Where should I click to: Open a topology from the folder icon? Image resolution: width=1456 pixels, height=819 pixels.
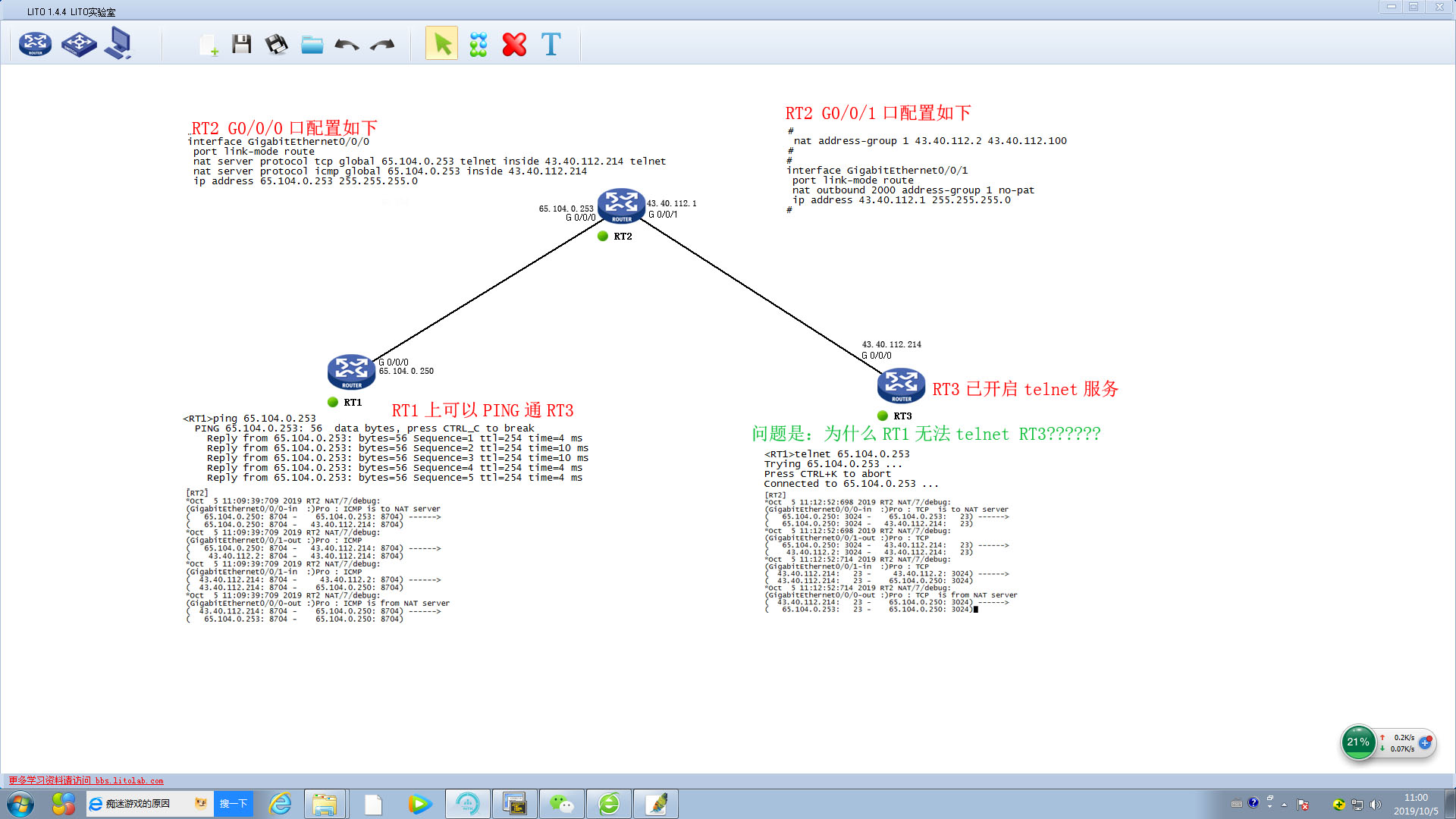[312, 45]
